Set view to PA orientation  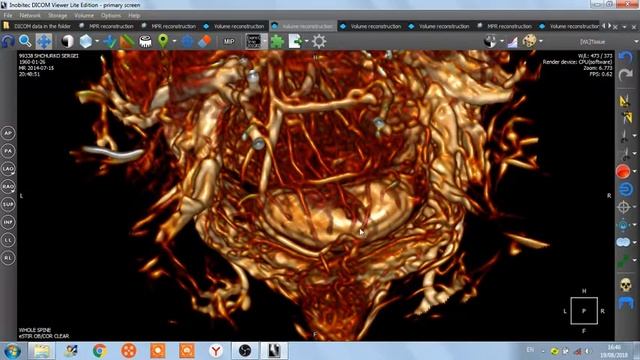coord(8,151)
